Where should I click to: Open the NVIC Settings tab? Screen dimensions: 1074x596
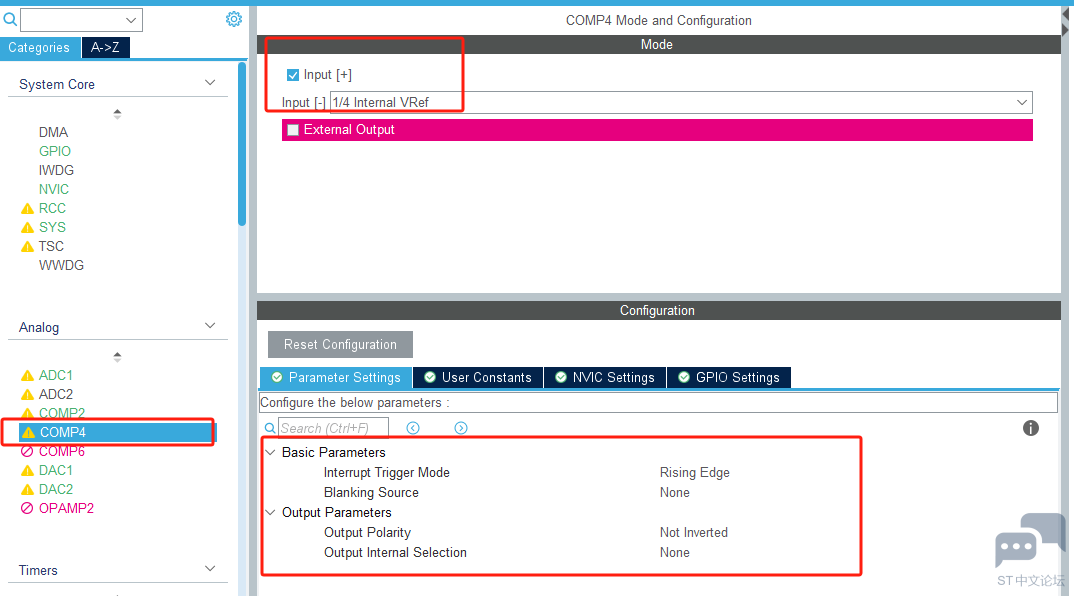605,377
